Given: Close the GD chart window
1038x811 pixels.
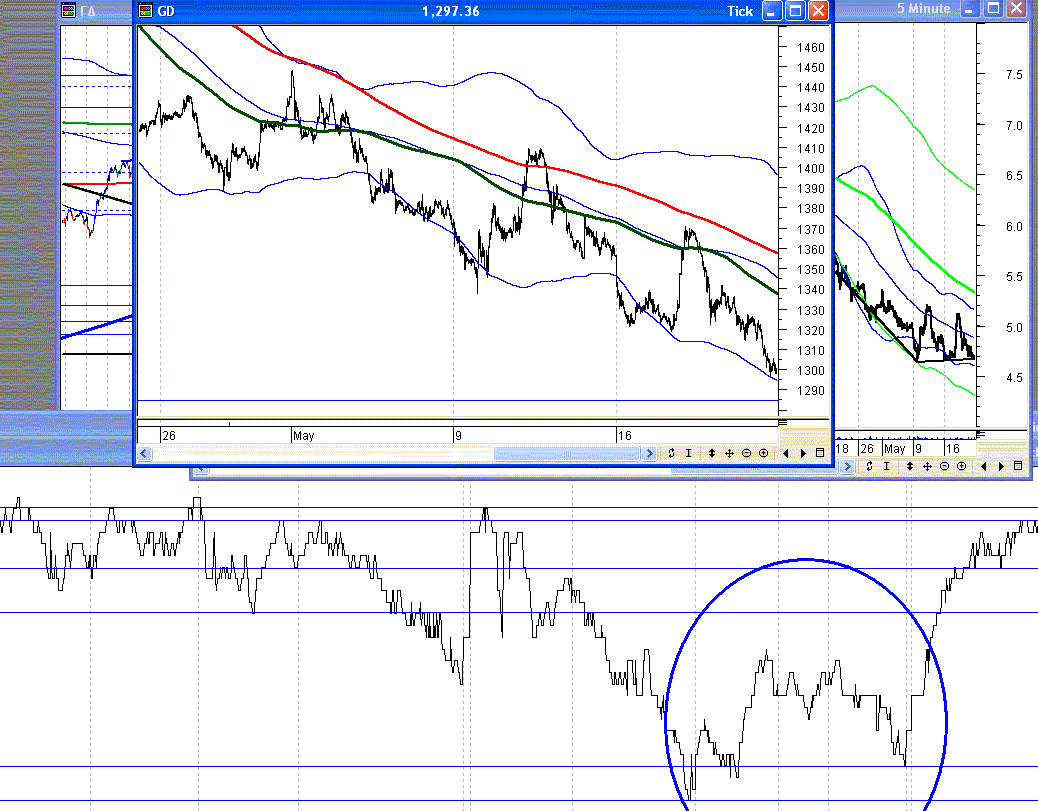Looking at the screenshot, I should coord(818,11).
